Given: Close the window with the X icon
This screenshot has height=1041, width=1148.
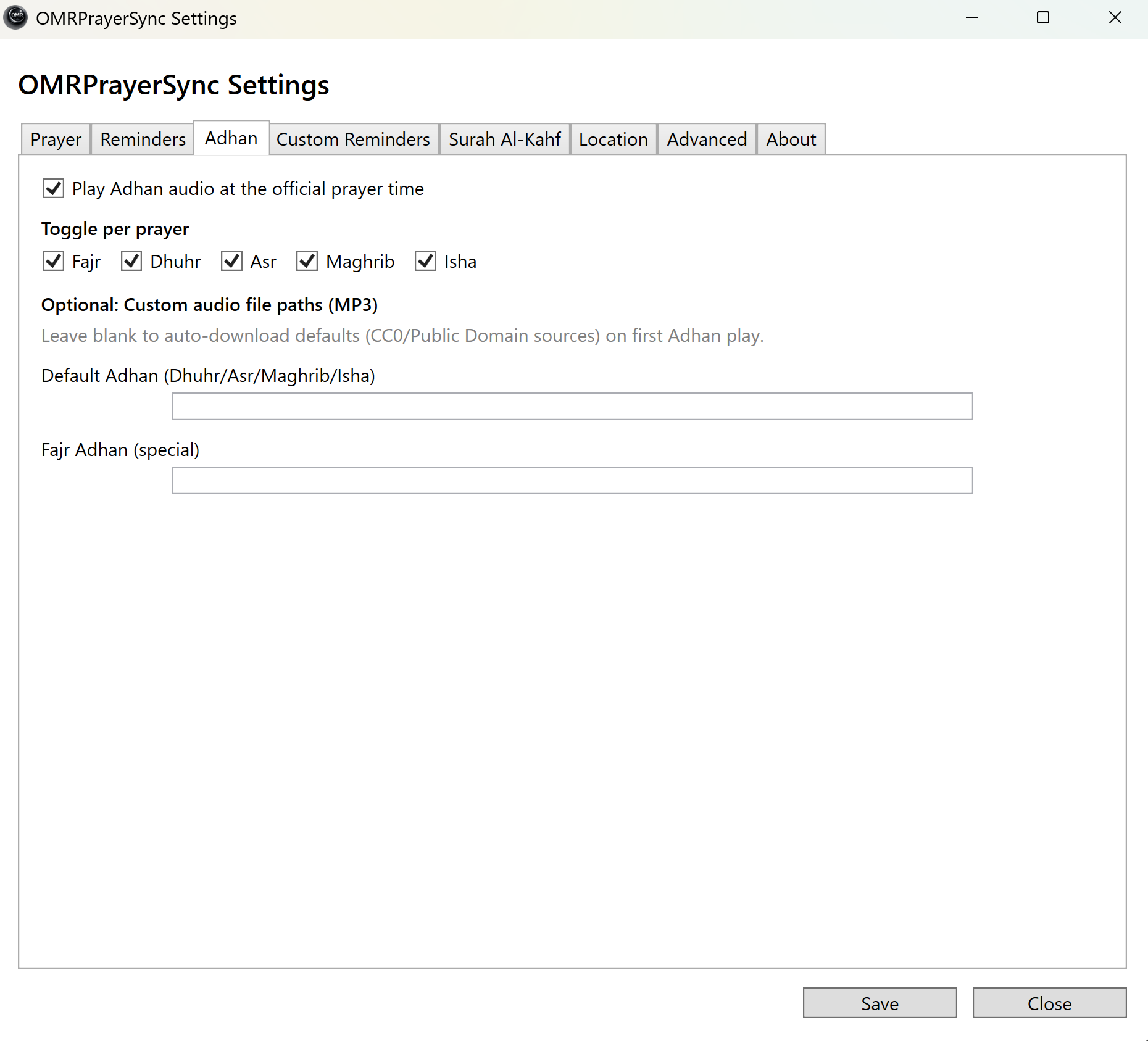Looking at the screenshot, I should 1115,18.
